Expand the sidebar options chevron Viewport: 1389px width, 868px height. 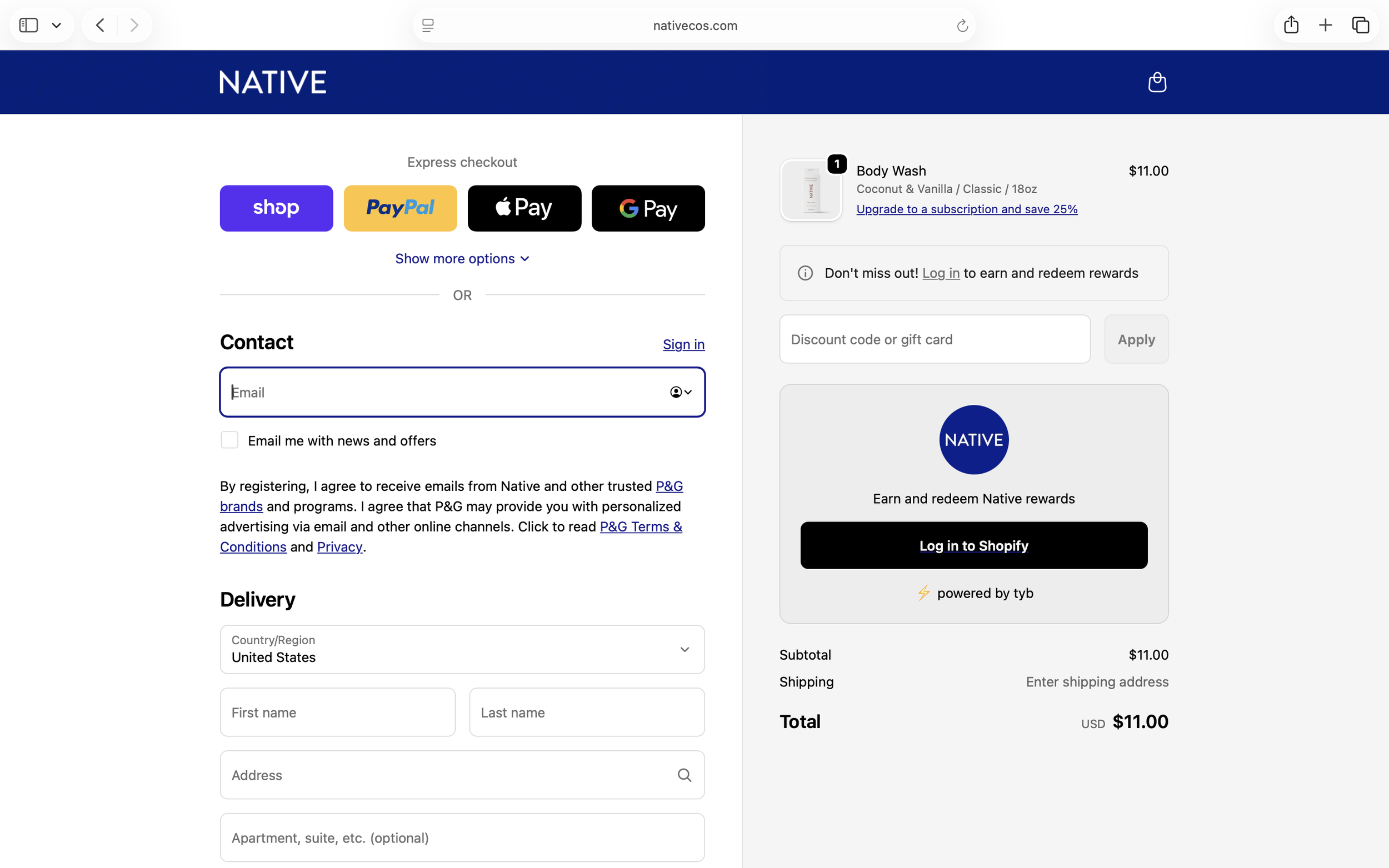coord(56,25)
